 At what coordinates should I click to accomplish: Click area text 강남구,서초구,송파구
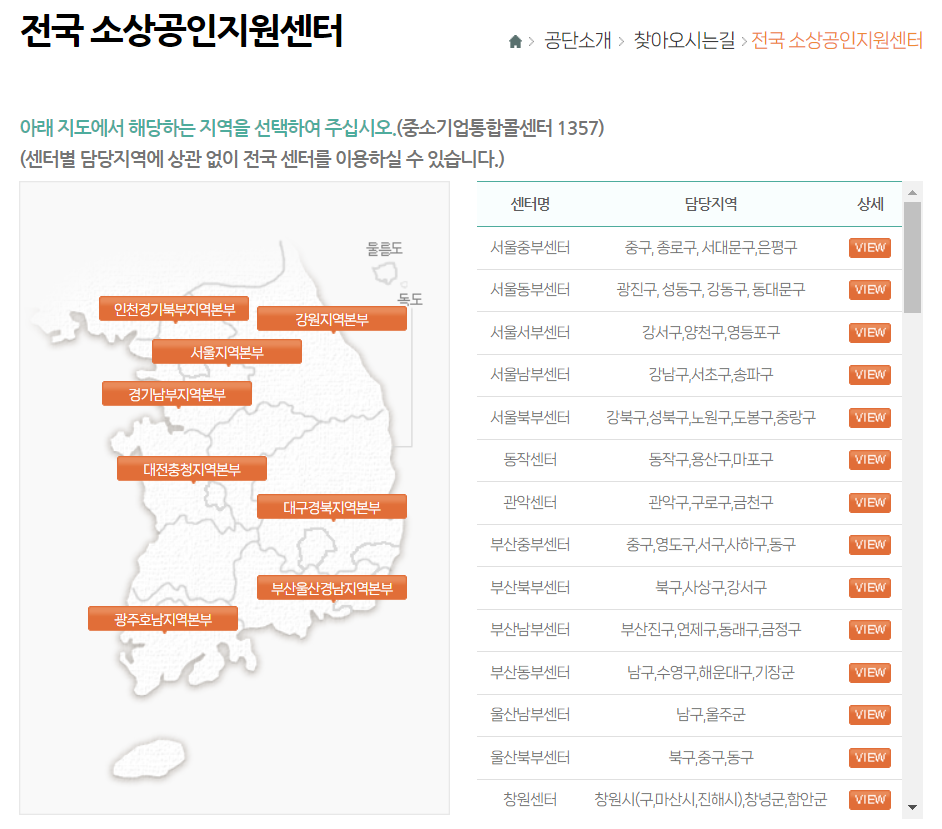[x=711, y=375]
